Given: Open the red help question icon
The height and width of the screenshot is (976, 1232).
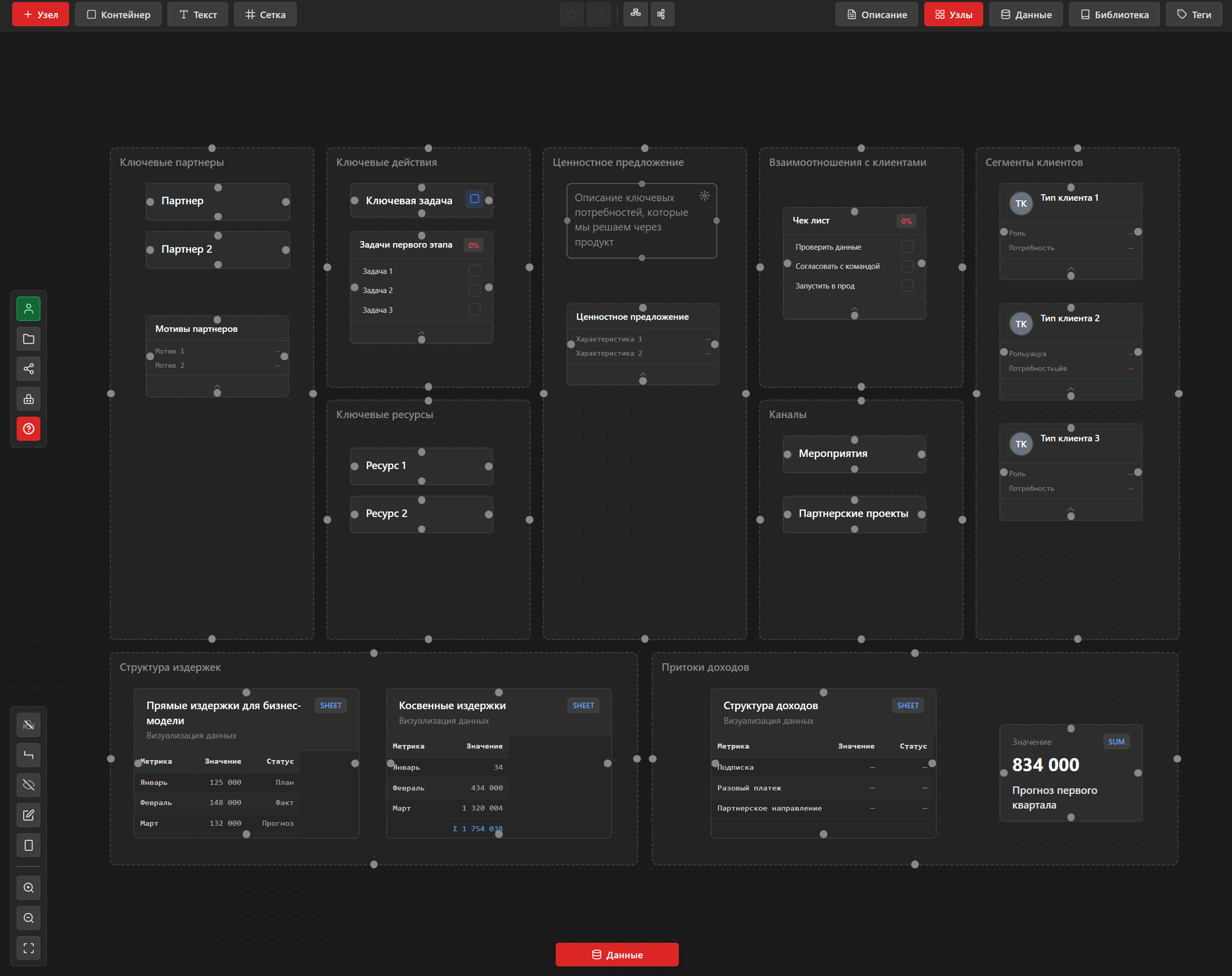Looking at the screenshot, I should [x=29, y=429].
